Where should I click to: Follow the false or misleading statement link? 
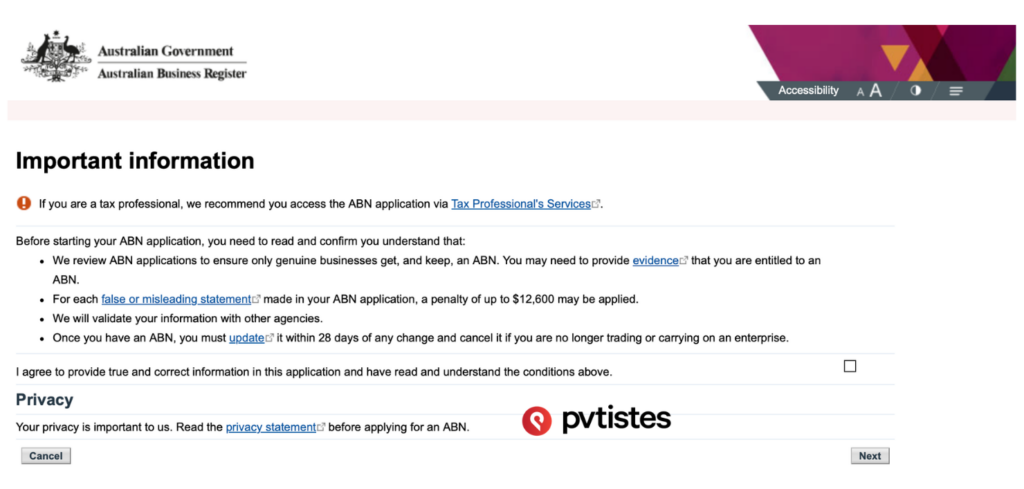[175, 299]
